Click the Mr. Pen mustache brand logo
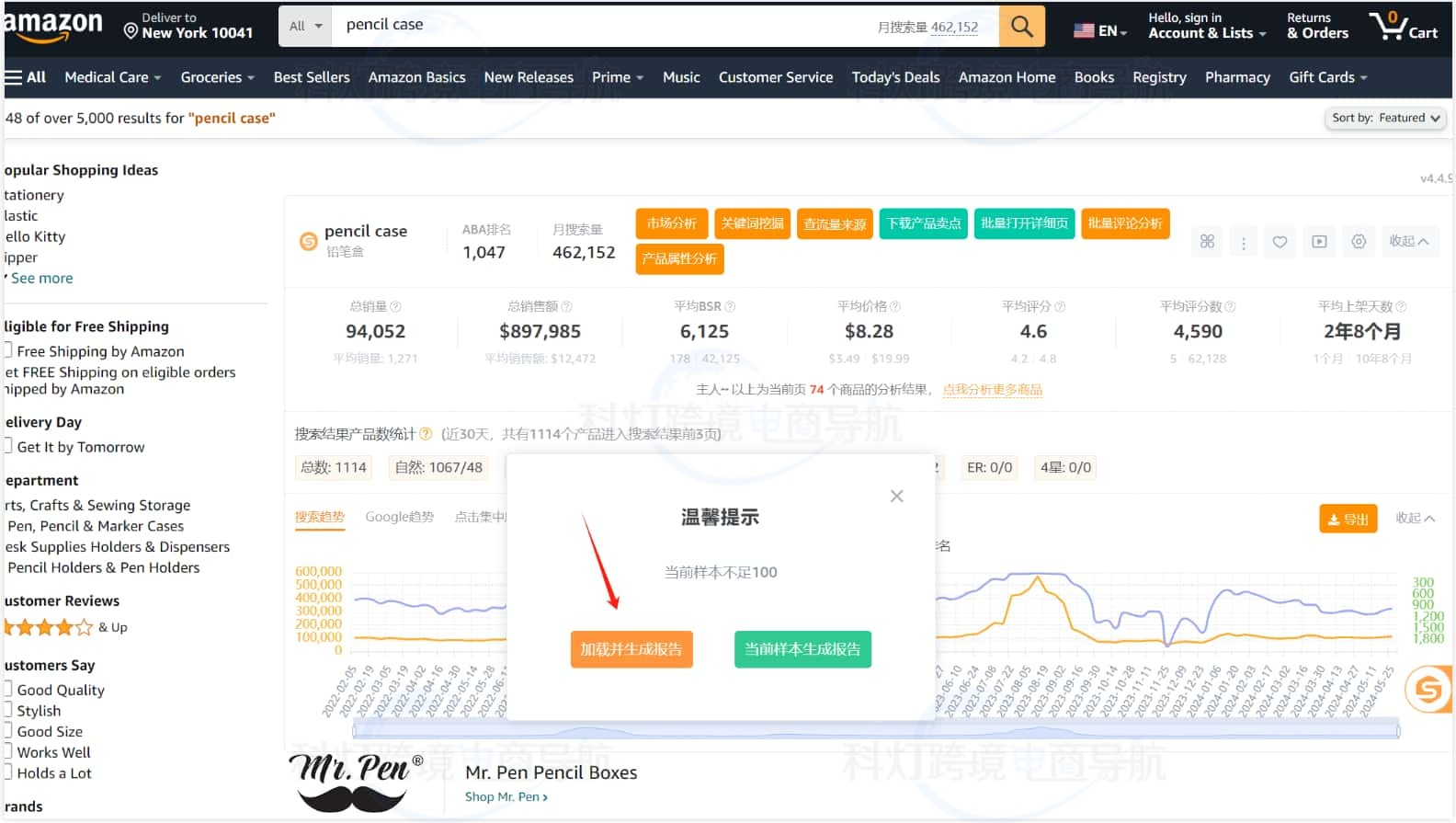This screenshot has height=823, width=1456. coord(357,783)
